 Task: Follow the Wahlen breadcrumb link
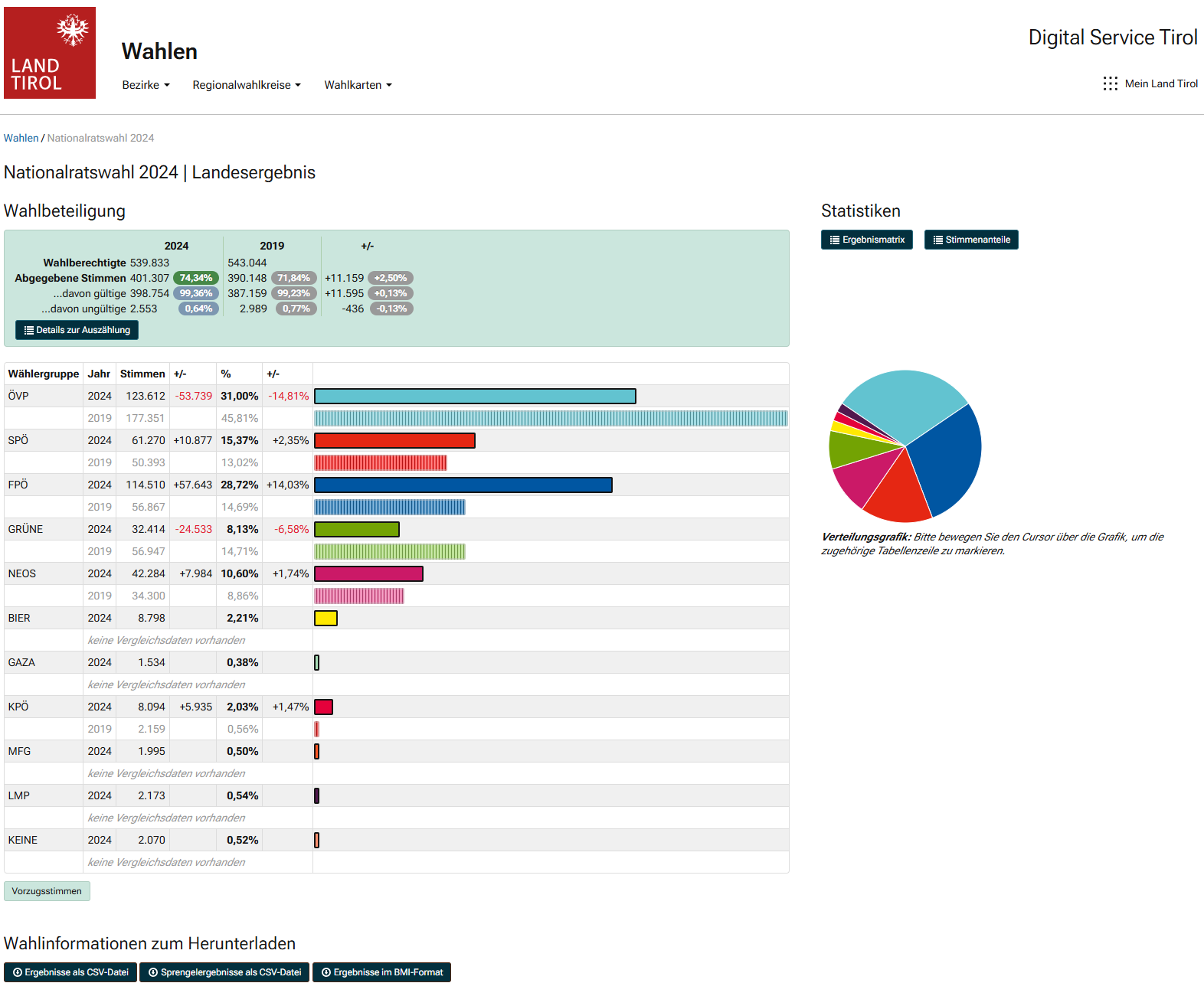click(21, 138)
